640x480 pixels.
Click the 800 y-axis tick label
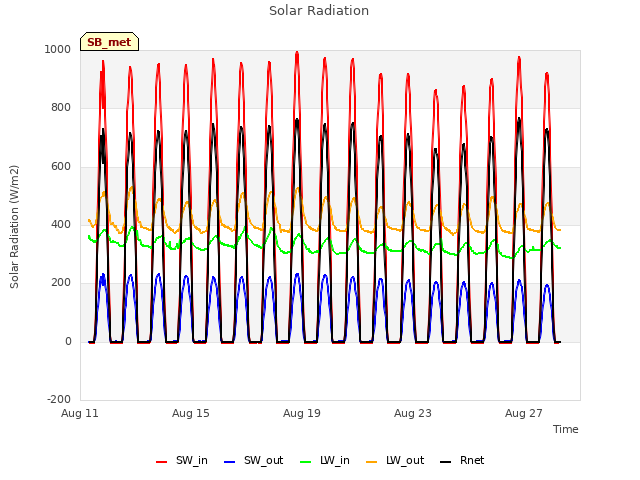tap(61, 107)
